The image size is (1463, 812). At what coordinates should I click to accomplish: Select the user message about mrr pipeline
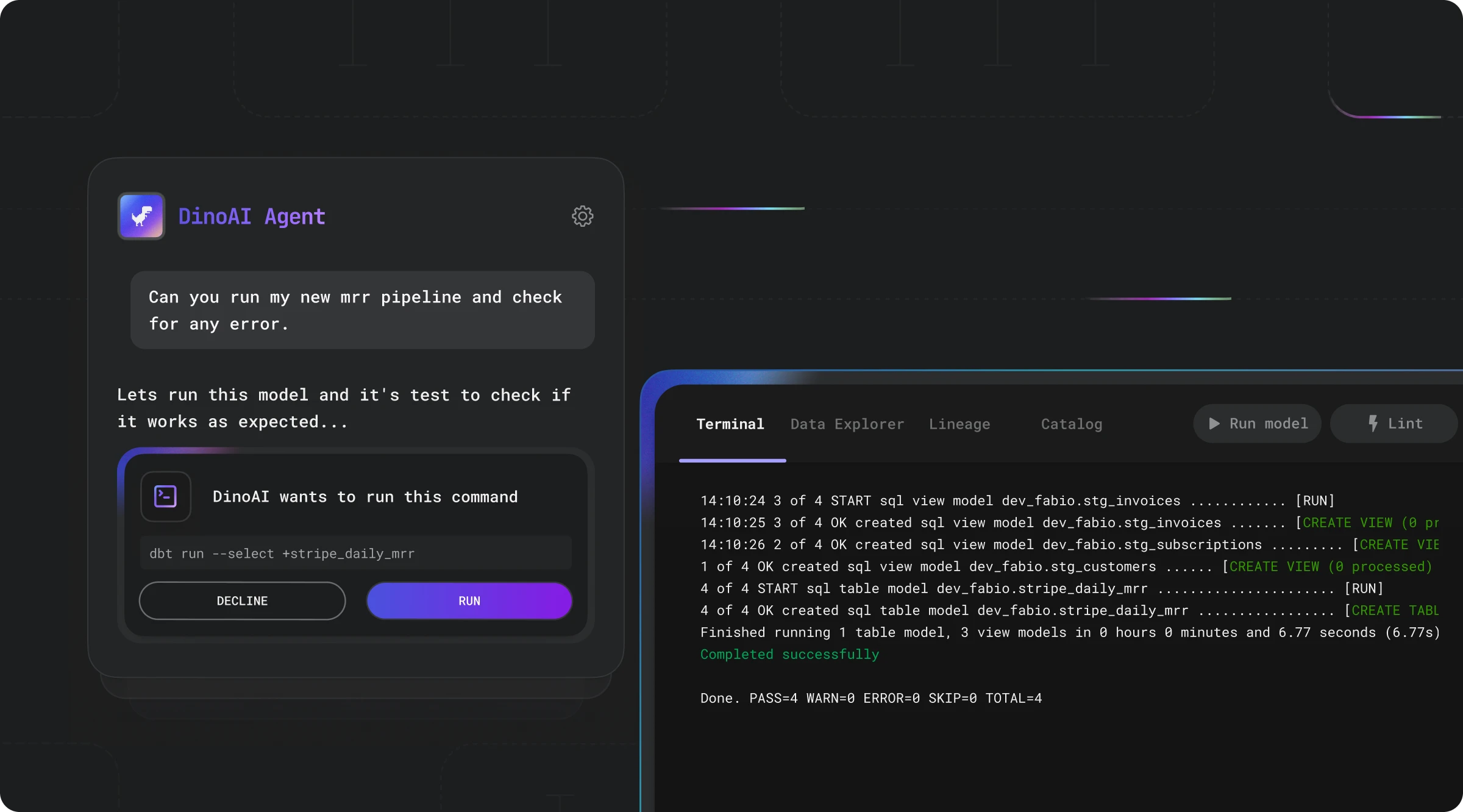[362, 310]
